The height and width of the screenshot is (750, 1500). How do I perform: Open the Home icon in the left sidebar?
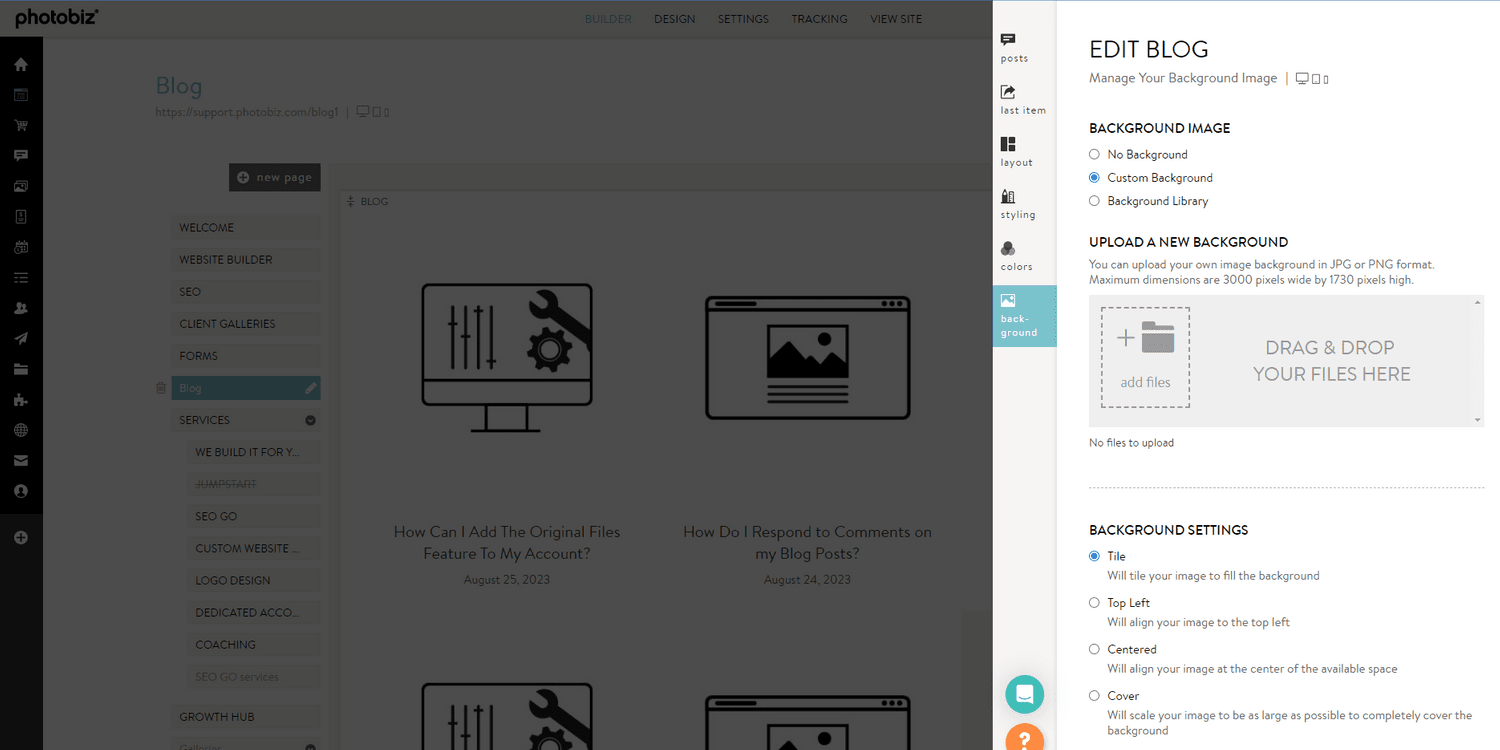pyautogui.click(x=21, y=64)
